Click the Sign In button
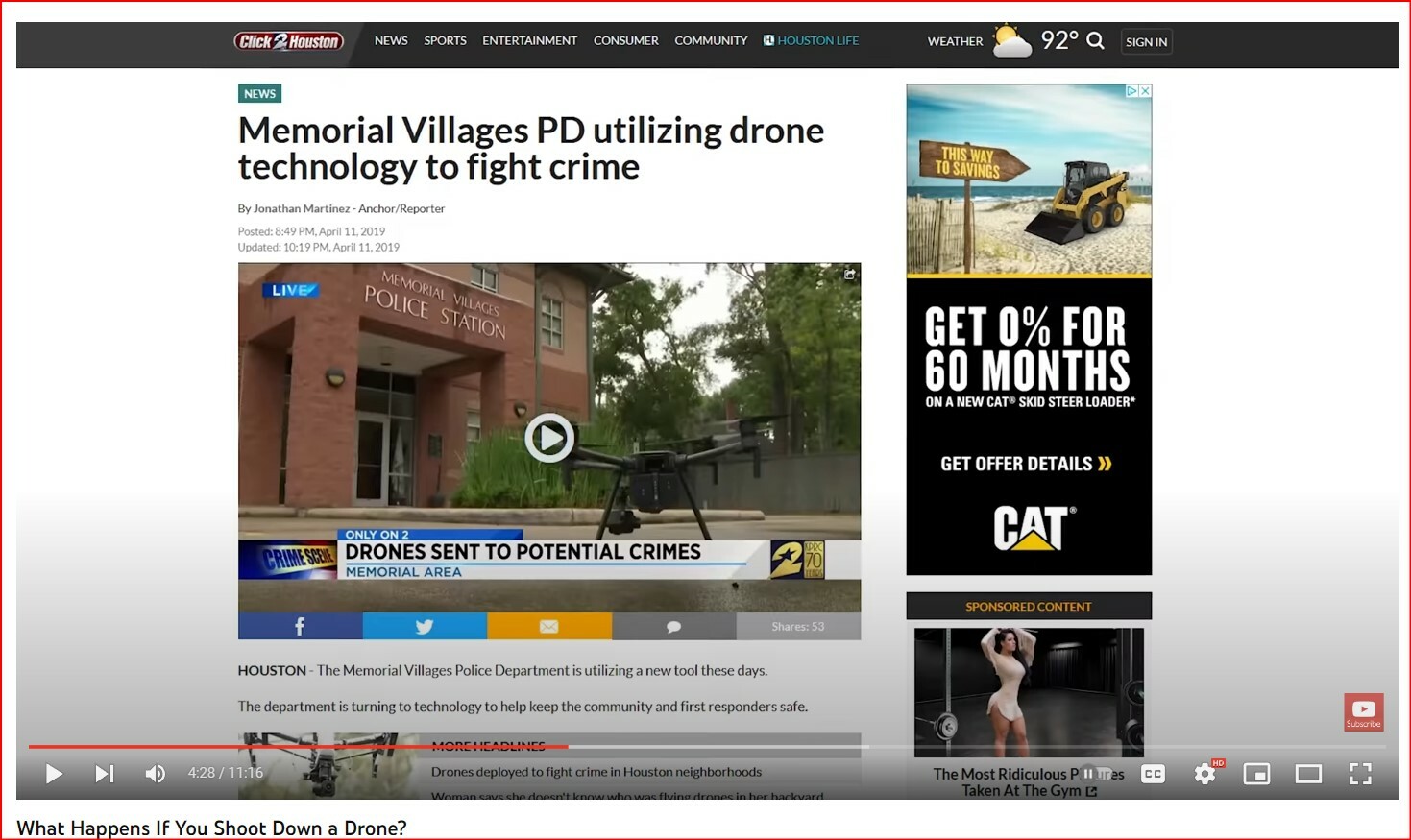The width and height of the screenshot is (1411, 840). (x=1146, y=42)
